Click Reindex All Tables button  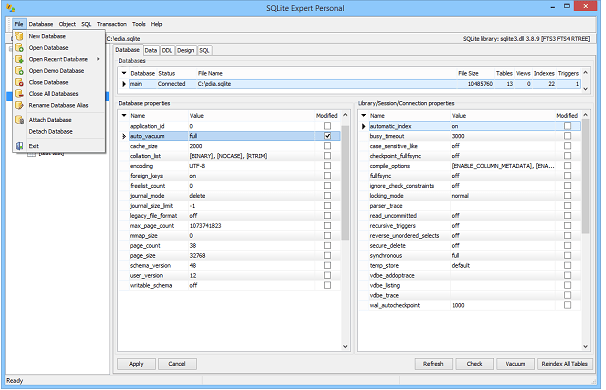pos(565,364)
